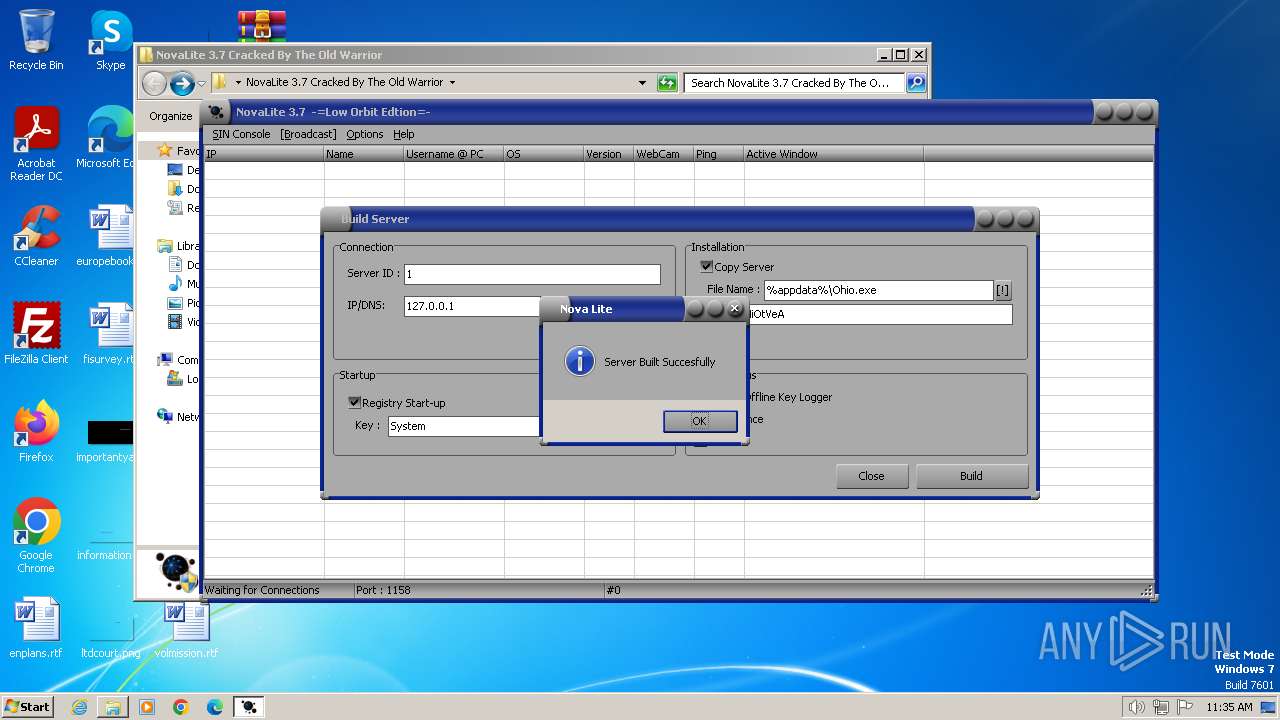Click the FileZilla Client desktop icon
This screenshot has height=720, width=1280.
(x=36, y=333)
